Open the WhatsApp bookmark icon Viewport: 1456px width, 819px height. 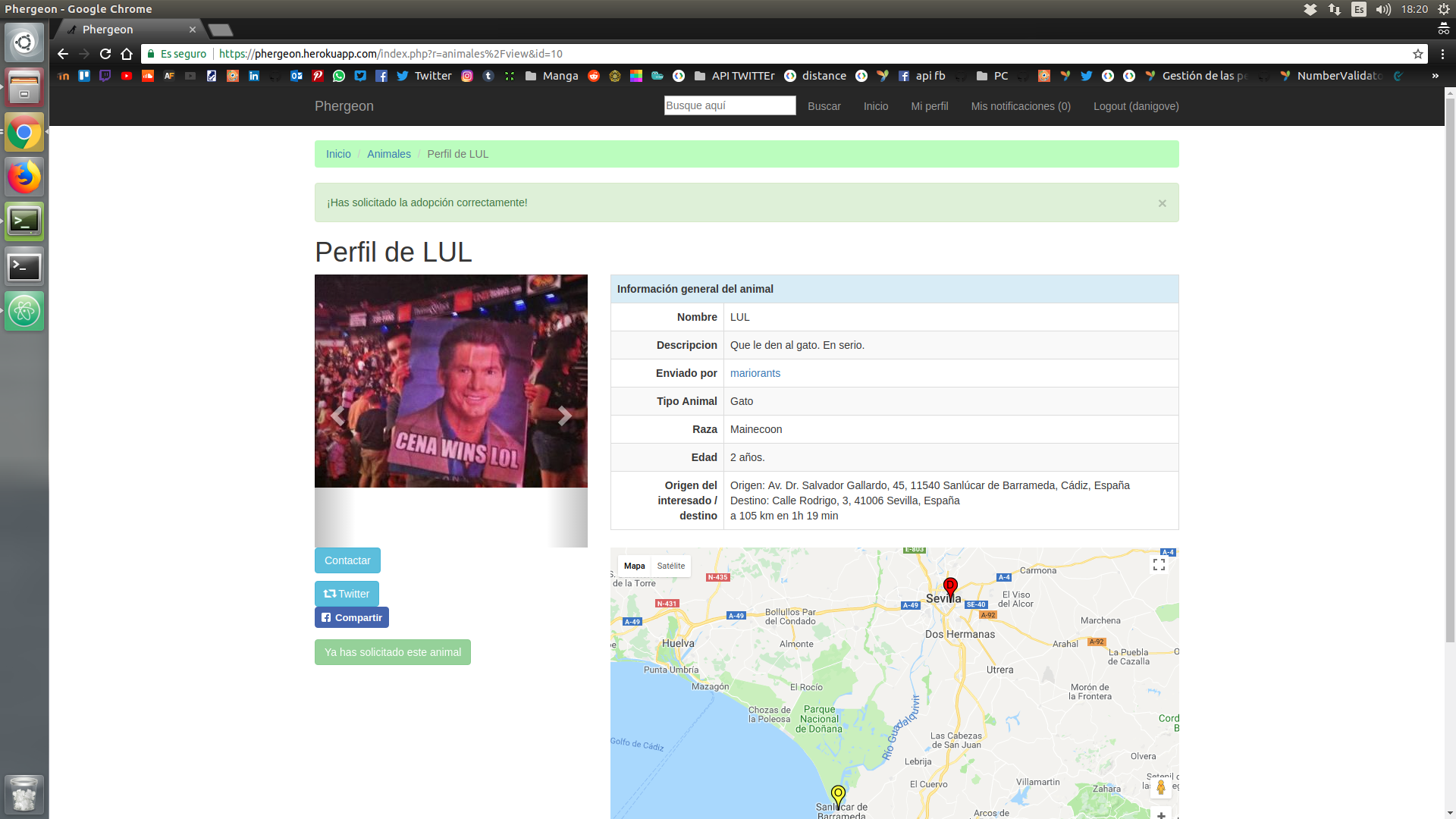point(339,76)
